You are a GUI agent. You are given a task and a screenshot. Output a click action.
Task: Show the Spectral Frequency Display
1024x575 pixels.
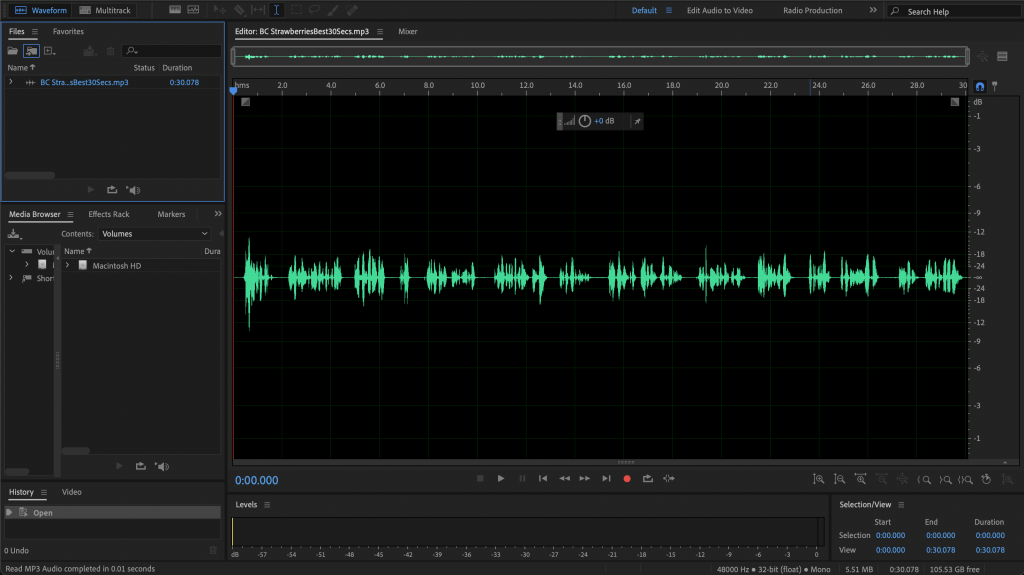pyautogui.click(x=176, y=10)
